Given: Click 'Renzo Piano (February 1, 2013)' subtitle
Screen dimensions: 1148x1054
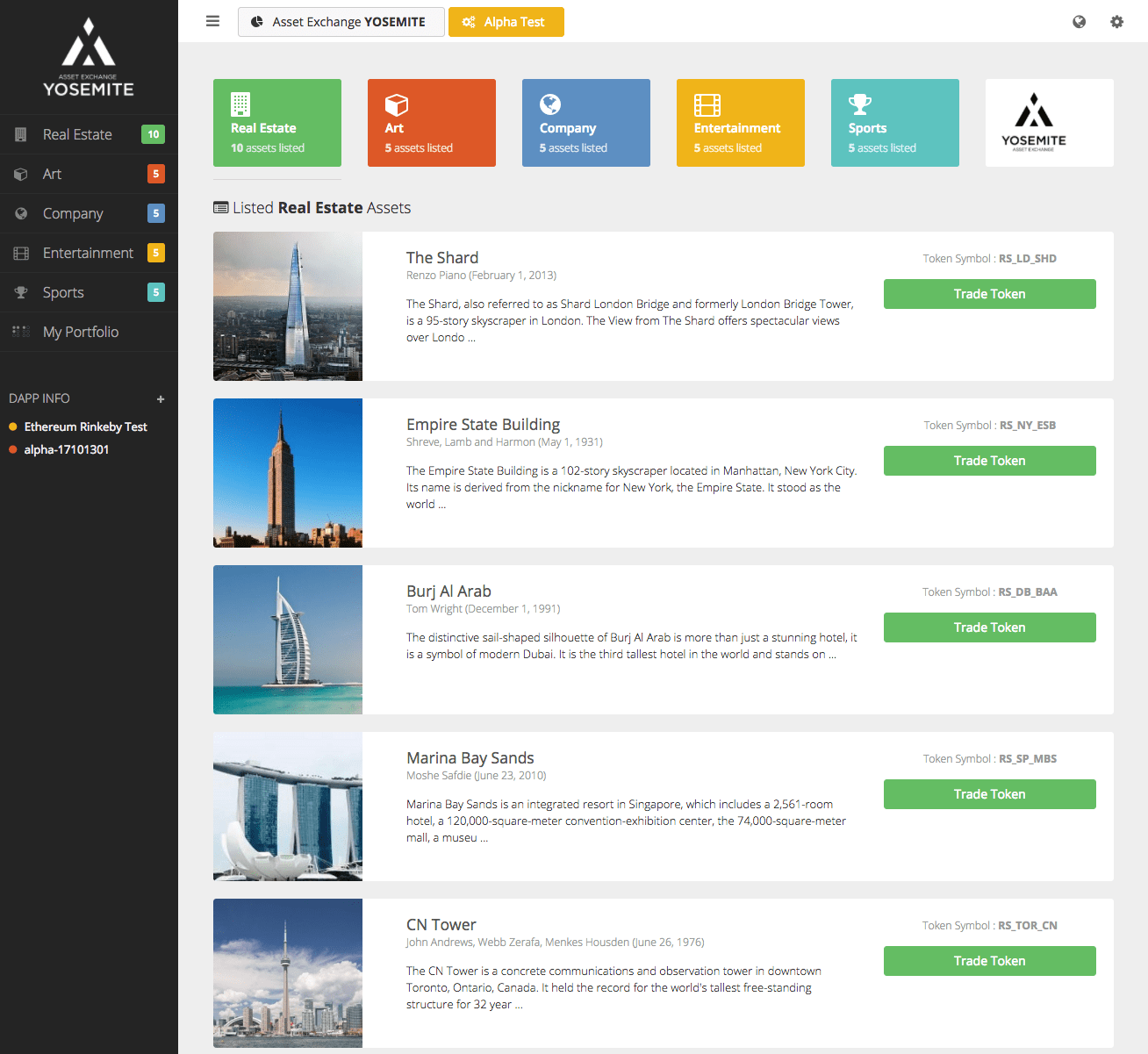Looking at the screenshot, I should coord(482,276).
